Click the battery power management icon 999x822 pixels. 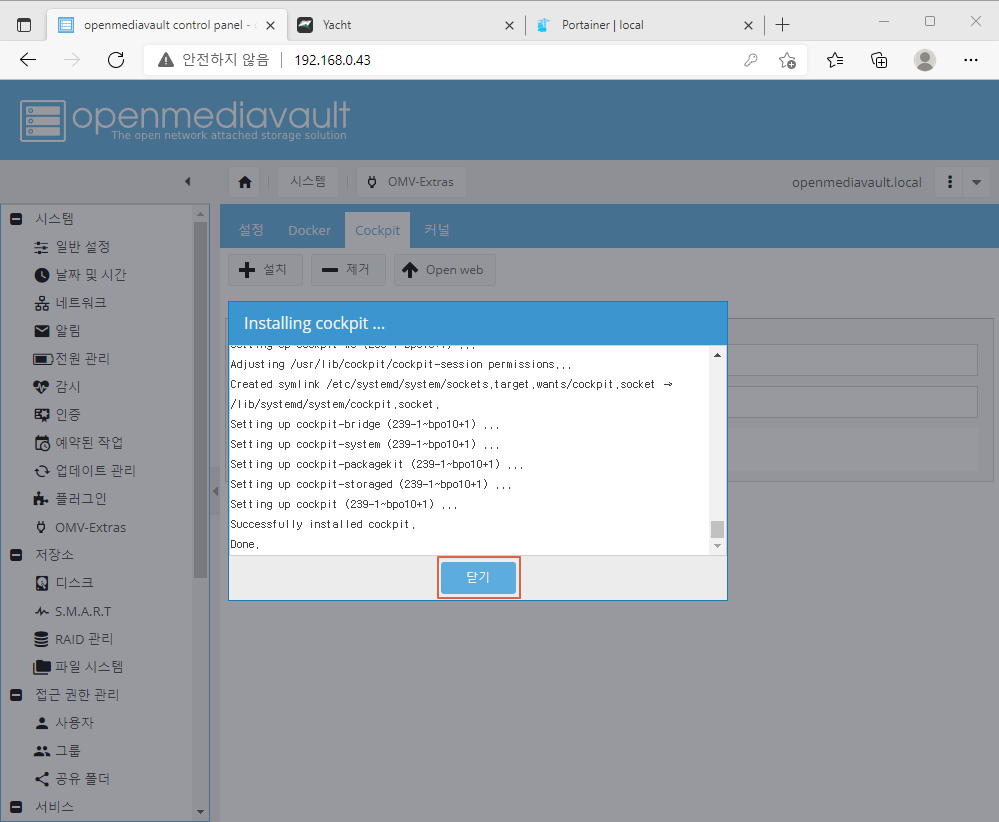43,359
